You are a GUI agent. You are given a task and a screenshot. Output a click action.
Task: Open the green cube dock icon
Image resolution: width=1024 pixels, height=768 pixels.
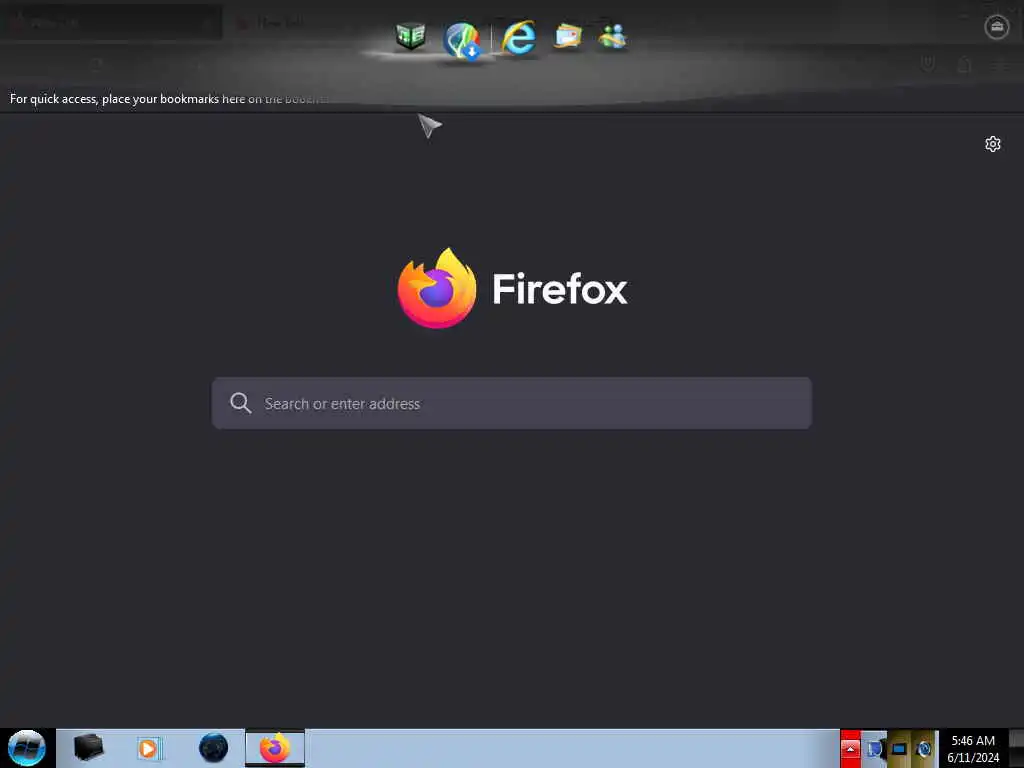(410, 36)
